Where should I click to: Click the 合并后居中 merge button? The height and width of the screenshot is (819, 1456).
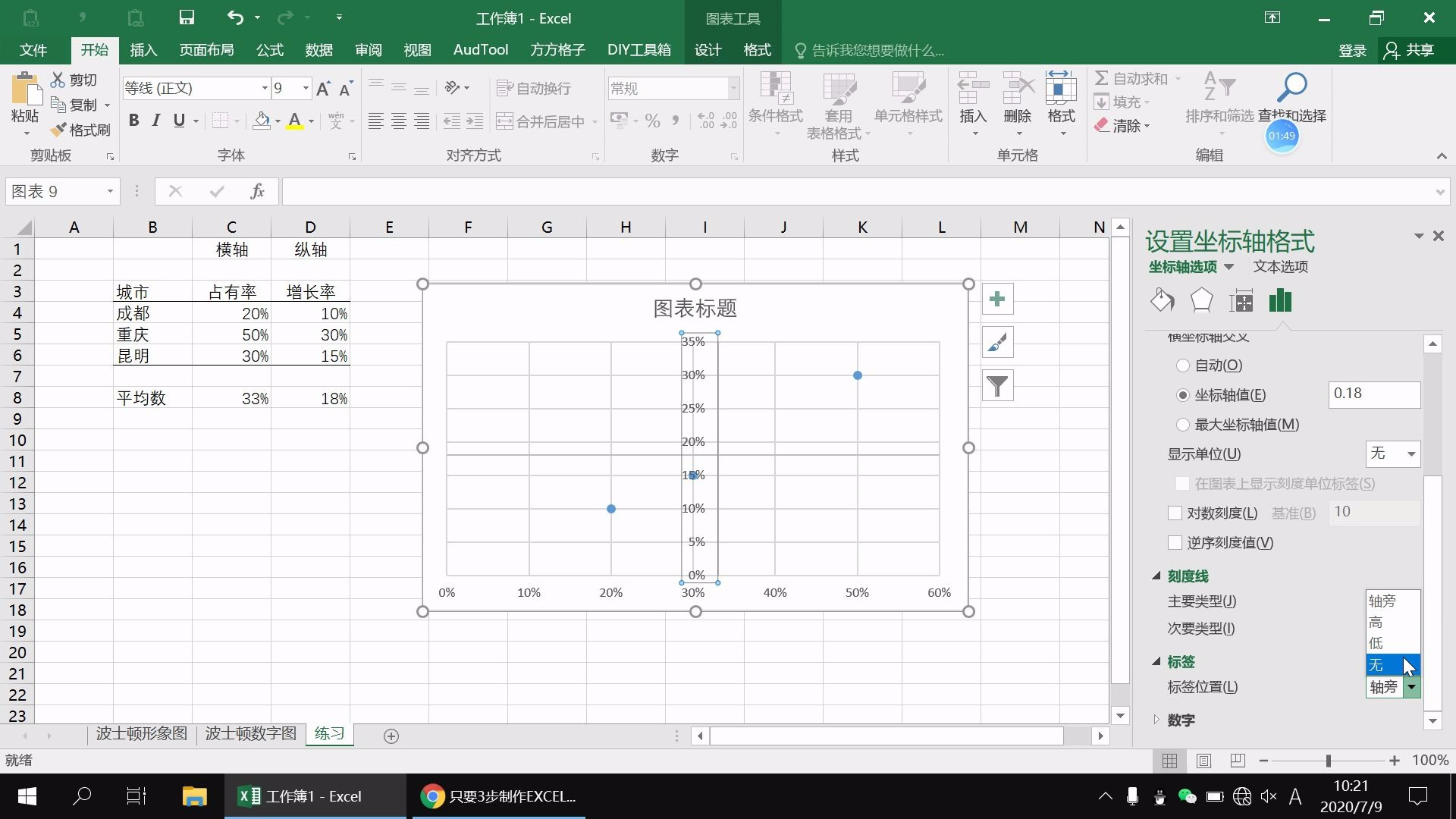pyautogui.click(x=541, y=121)
